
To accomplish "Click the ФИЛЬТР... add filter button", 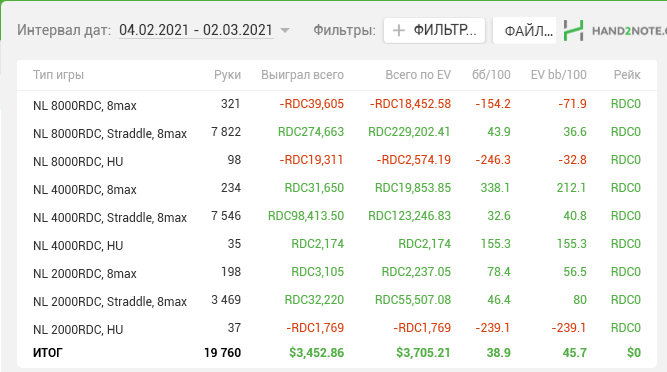I will click(434, 31).
